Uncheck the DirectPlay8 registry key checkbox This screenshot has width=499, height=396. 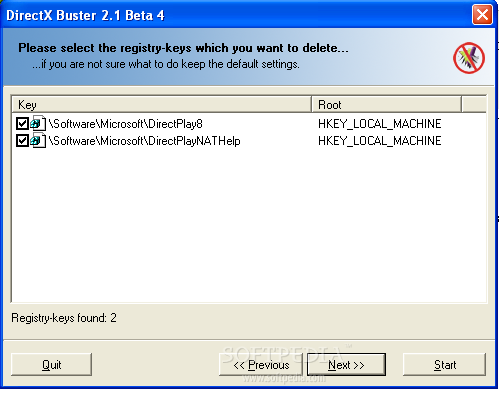pos(22,124)
